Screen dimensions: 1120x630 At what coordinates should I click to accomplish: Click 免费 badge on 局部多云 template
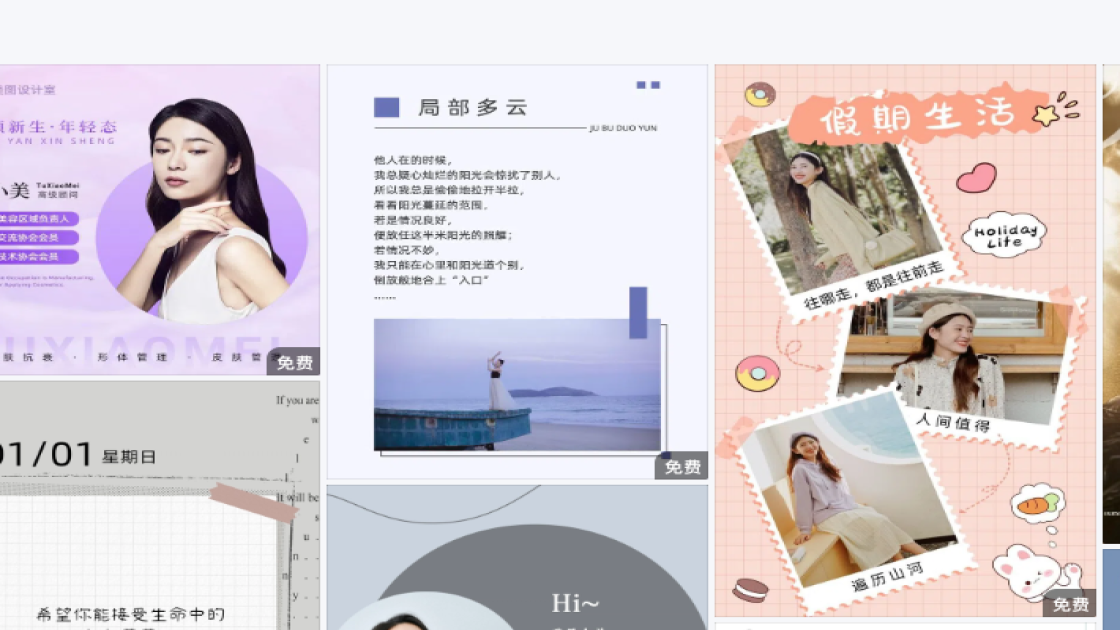682,466
